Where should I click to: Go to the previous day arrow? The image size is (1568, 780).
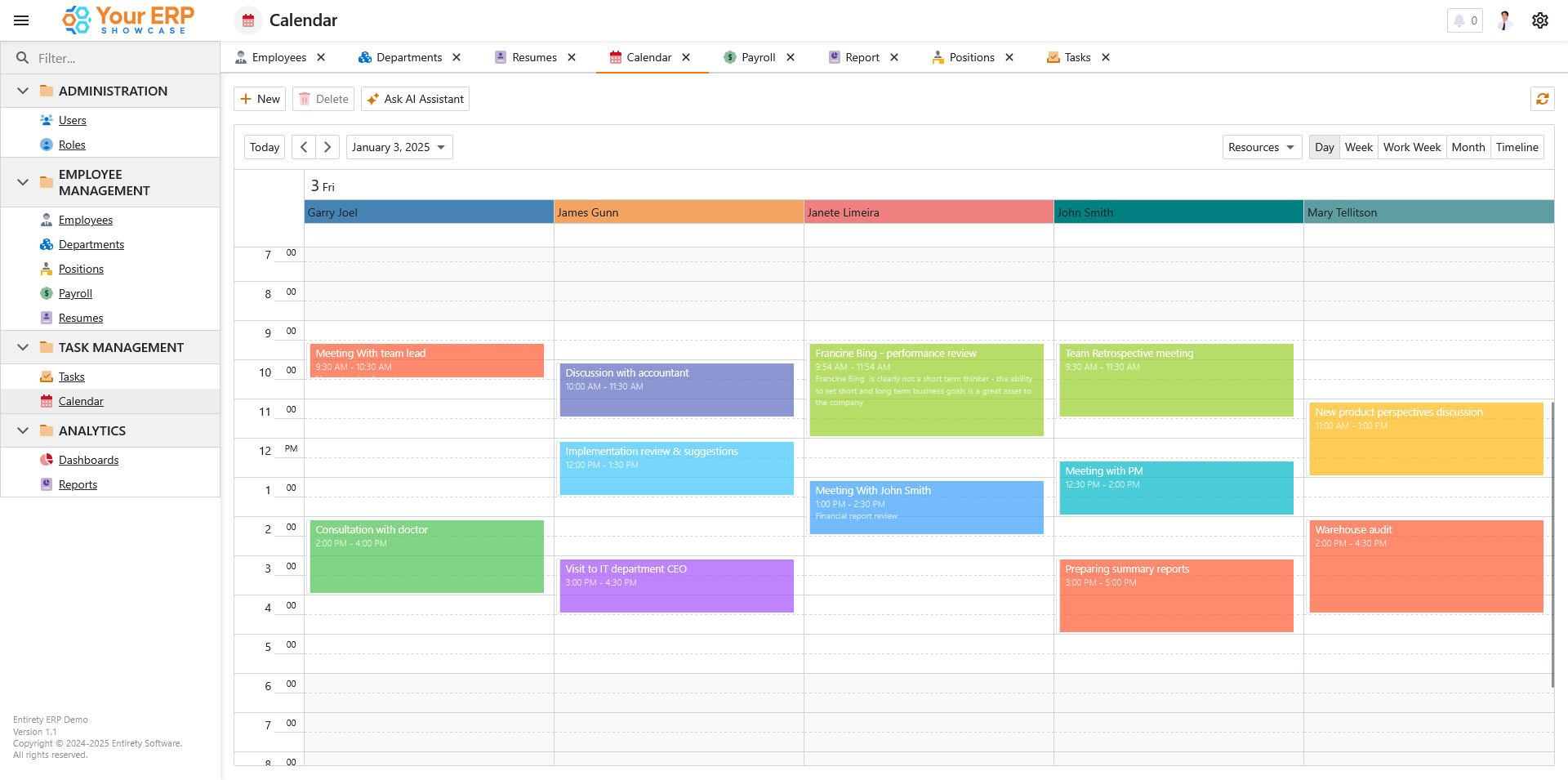click(x=304, y=147)
